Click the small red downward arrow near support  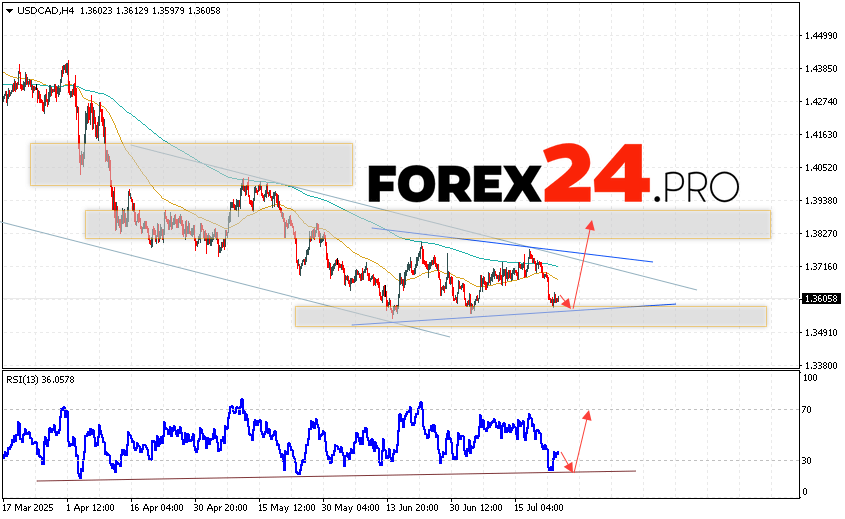point(565,303)
